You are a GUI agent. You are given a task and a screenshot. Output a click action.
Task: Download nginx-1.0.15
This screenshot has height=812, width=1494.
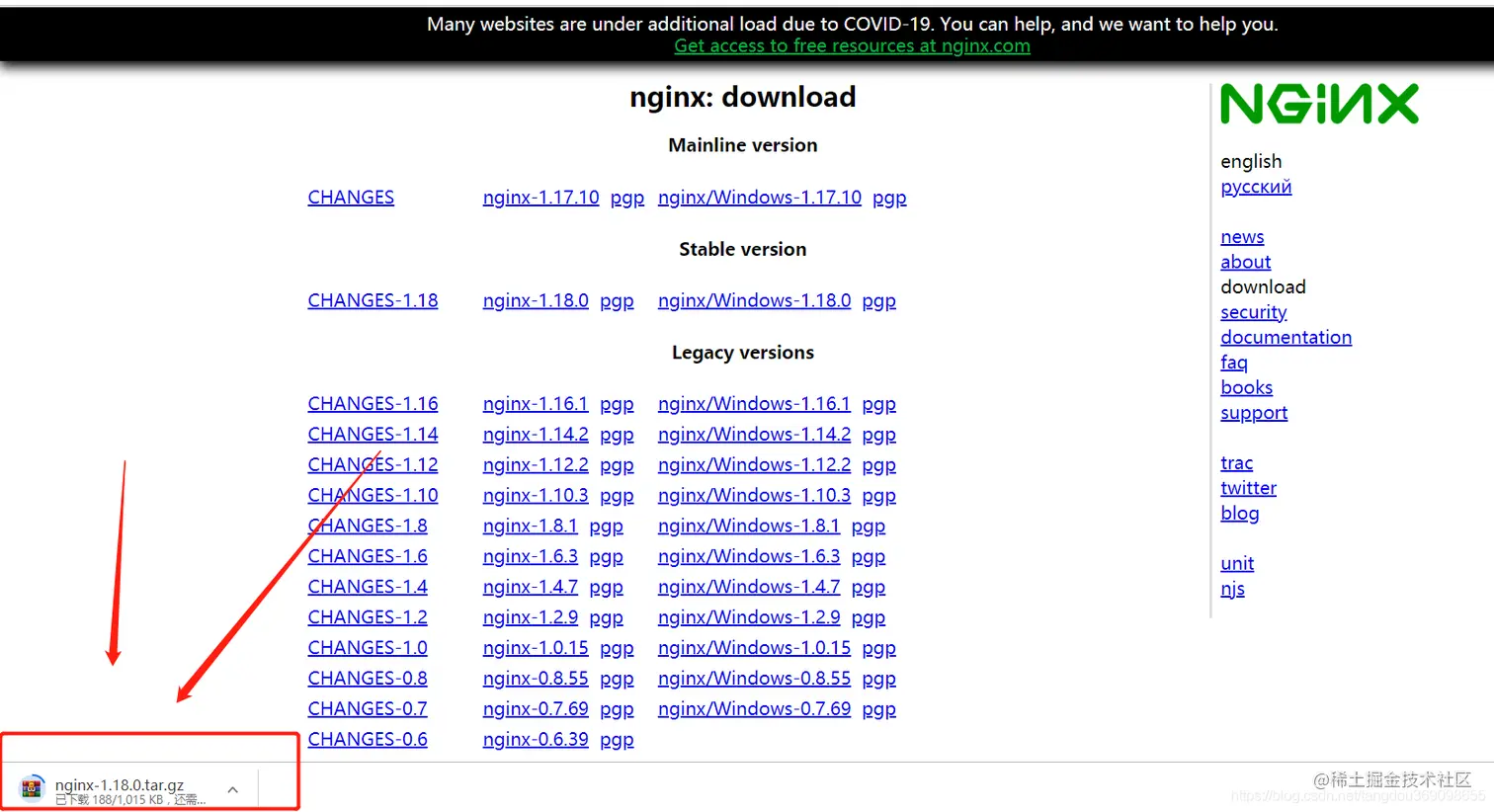[x=536, y=649]
